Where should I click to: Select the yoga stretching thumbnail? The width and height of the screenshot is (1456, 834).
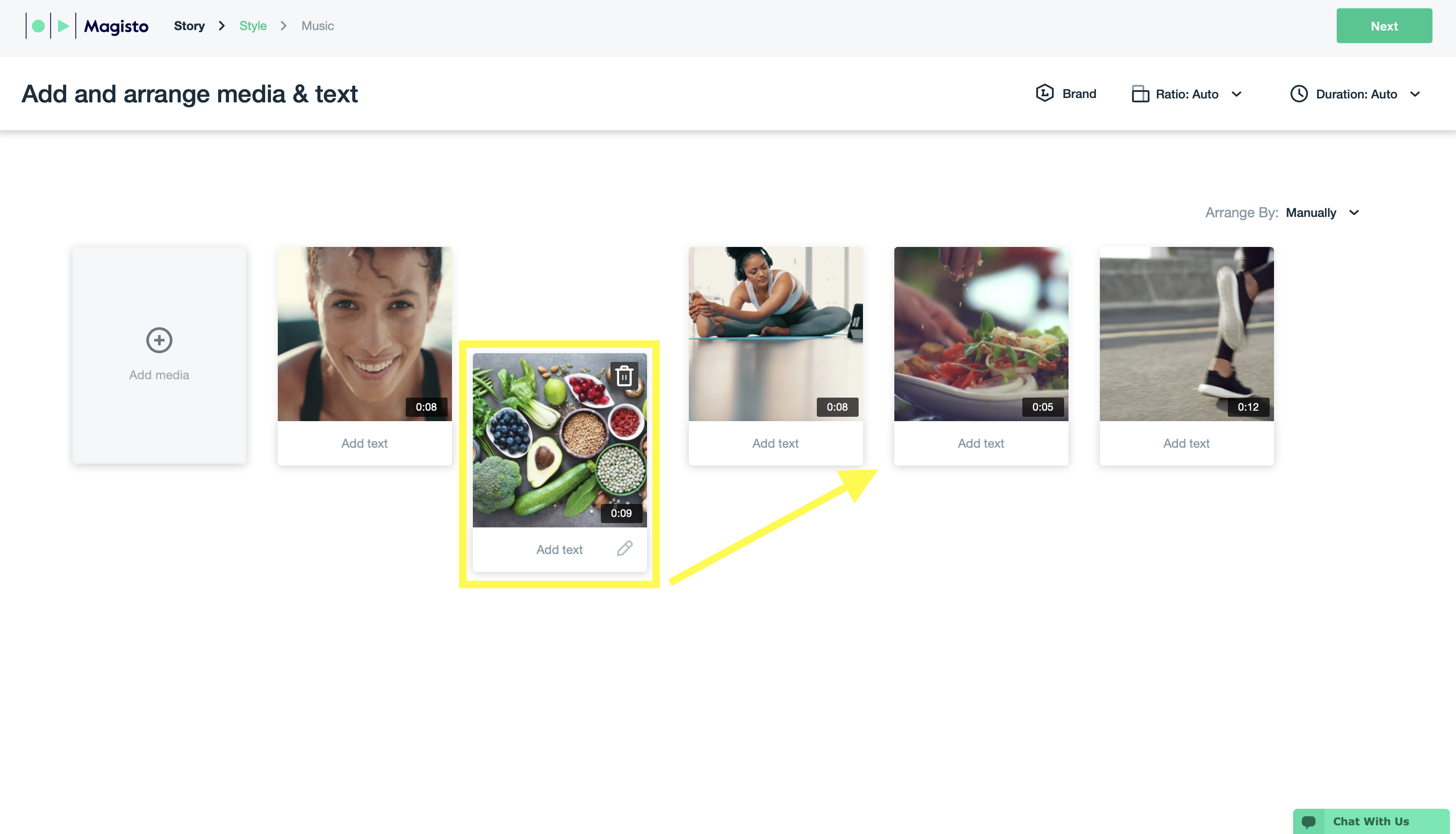[x=775, y=334]
